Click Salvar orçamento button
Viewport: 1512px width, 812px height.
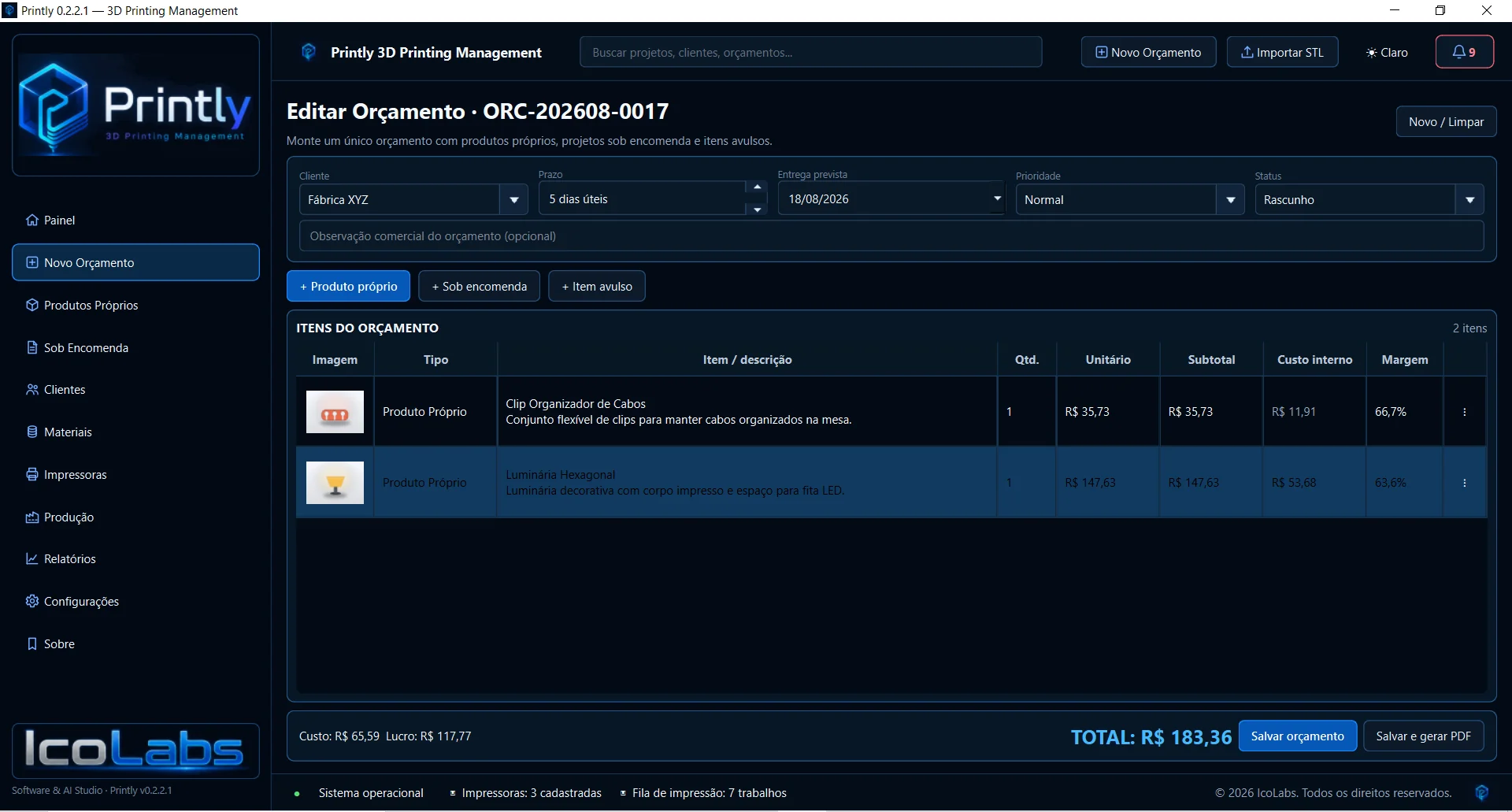pyautogui.click(x=1297, y=736)
